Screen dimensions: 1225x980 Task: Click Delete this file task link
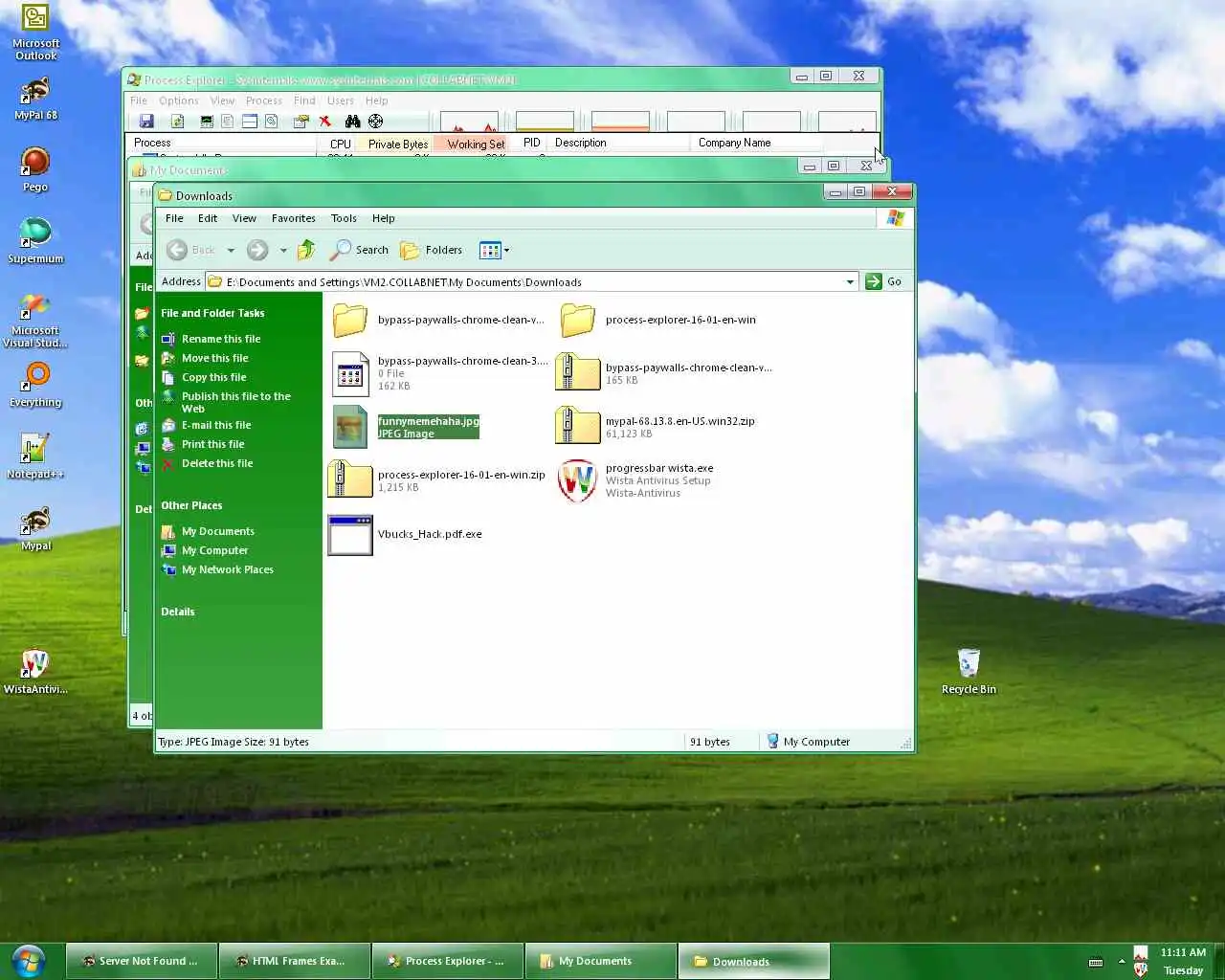point(217,463)
